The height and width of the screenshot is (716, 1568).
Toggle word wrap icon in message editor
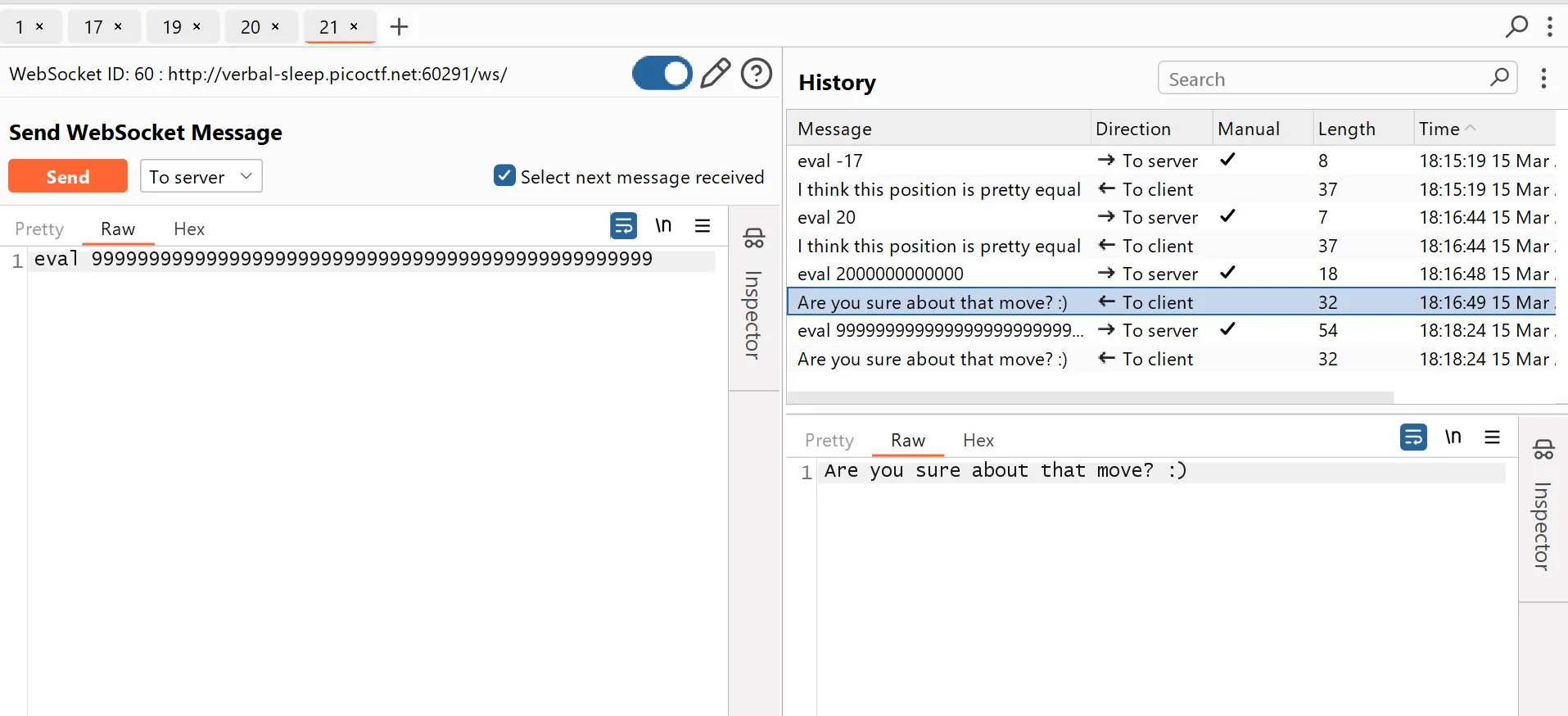[623, 225]
